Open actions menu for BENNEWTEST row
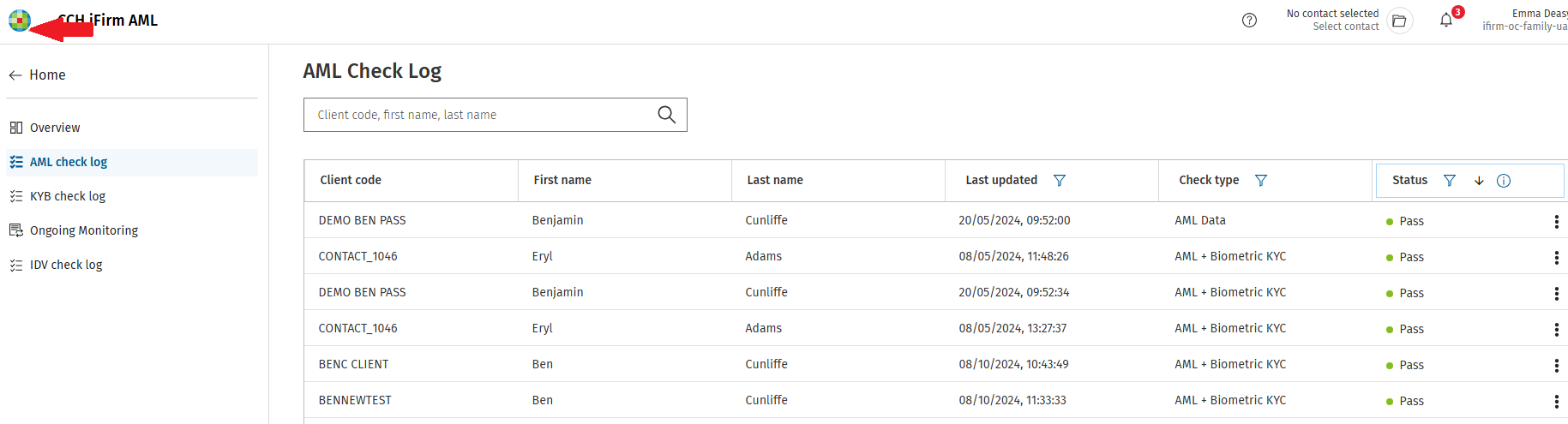The height and width of the screenshot is (424, 1568). [1556, 402]
